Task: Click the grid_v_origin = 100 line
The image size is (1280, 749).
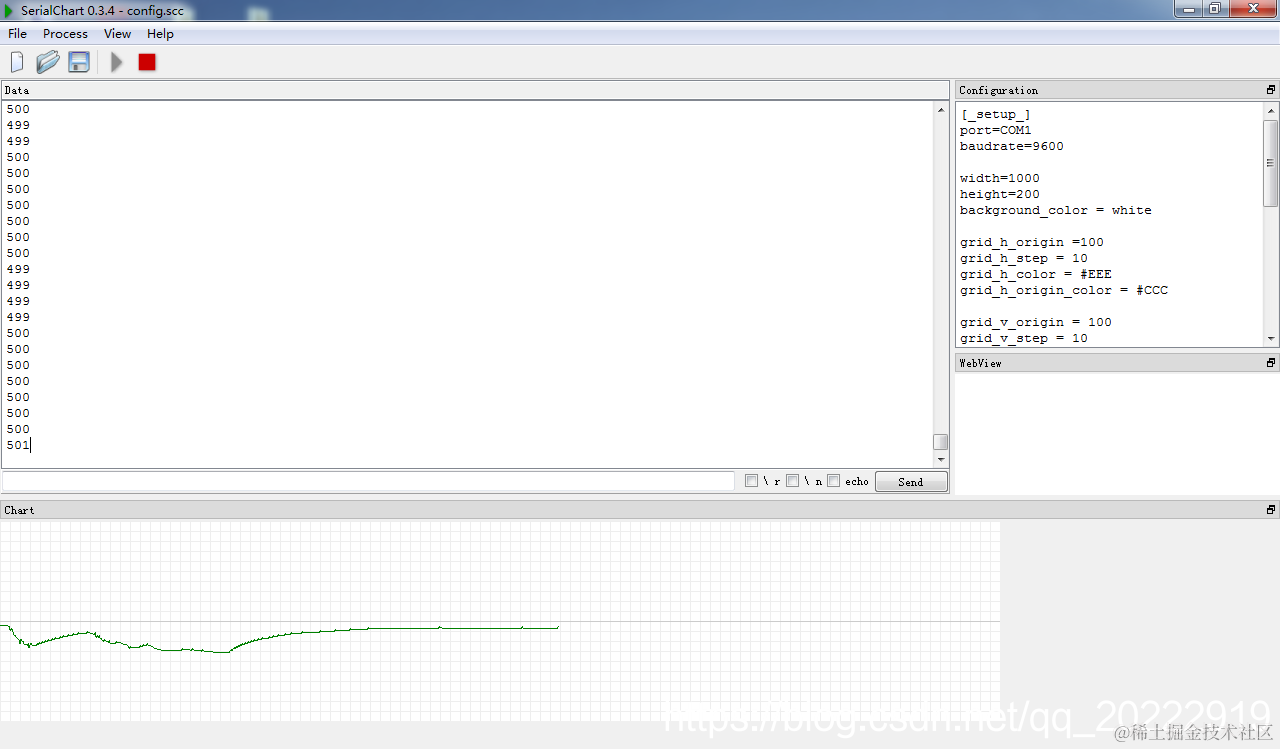Action: pos(1036,322)
